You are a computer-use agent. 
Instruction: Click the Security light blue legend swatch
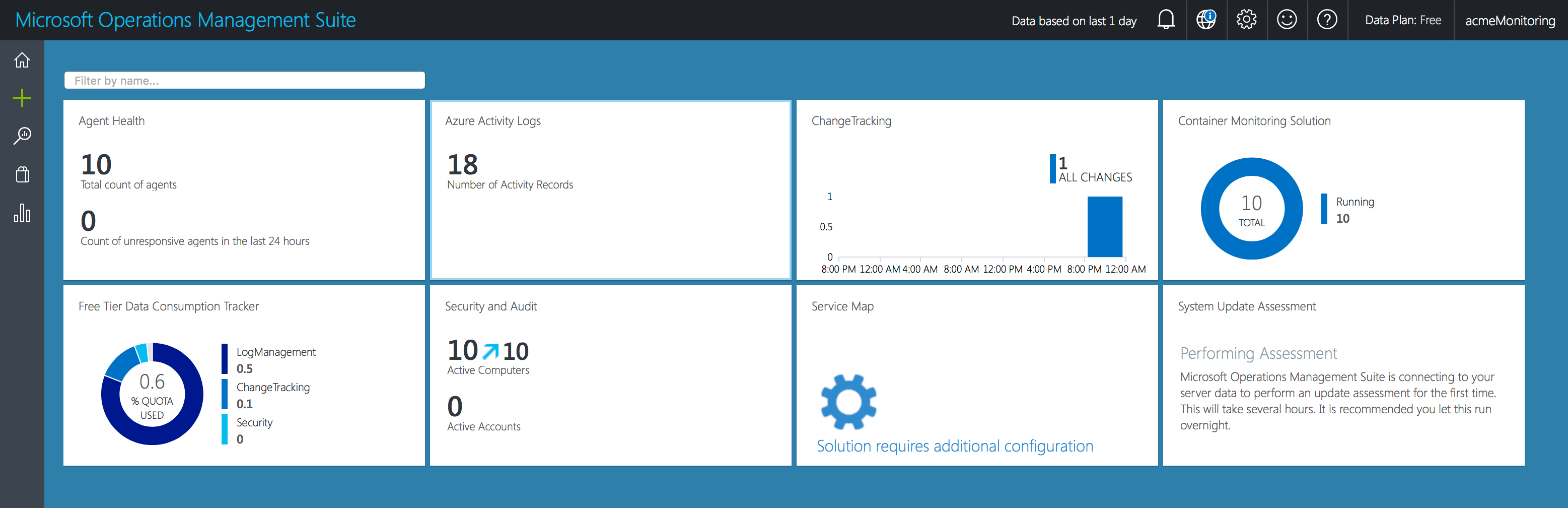point(225,429)
